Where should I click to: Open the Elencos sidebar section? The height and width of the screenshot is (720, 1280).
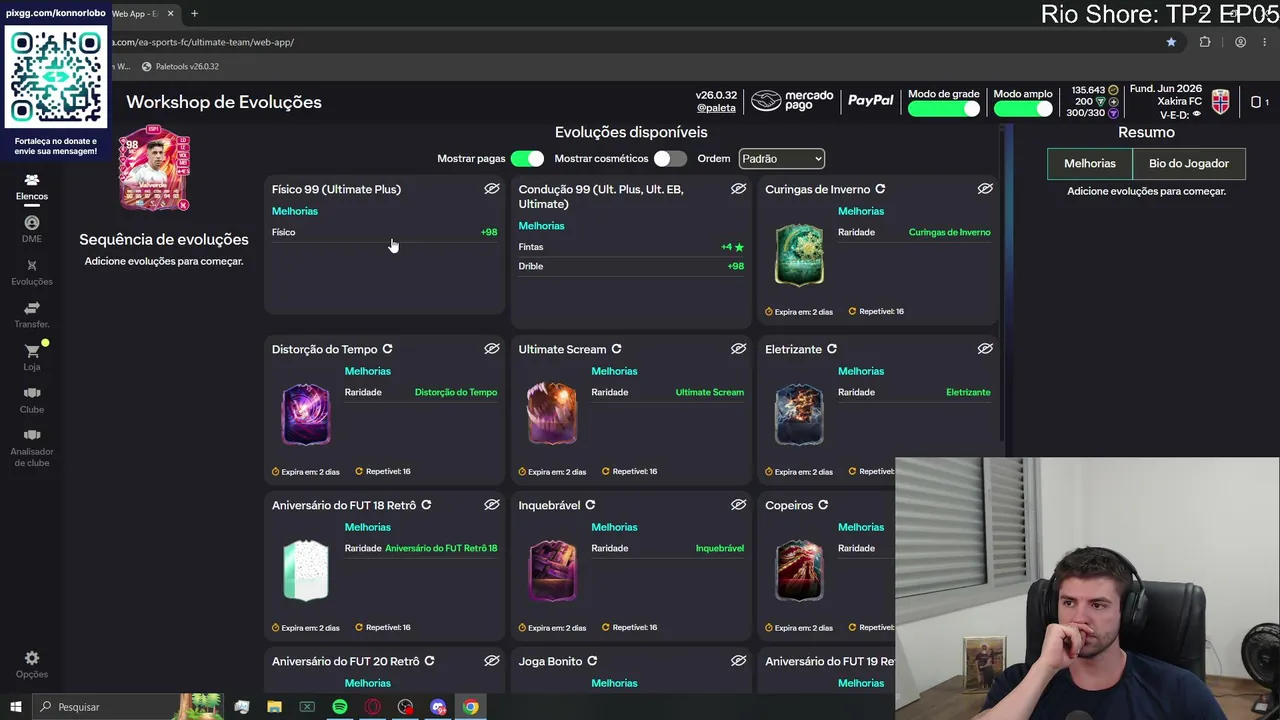click(x=32, y=186)
